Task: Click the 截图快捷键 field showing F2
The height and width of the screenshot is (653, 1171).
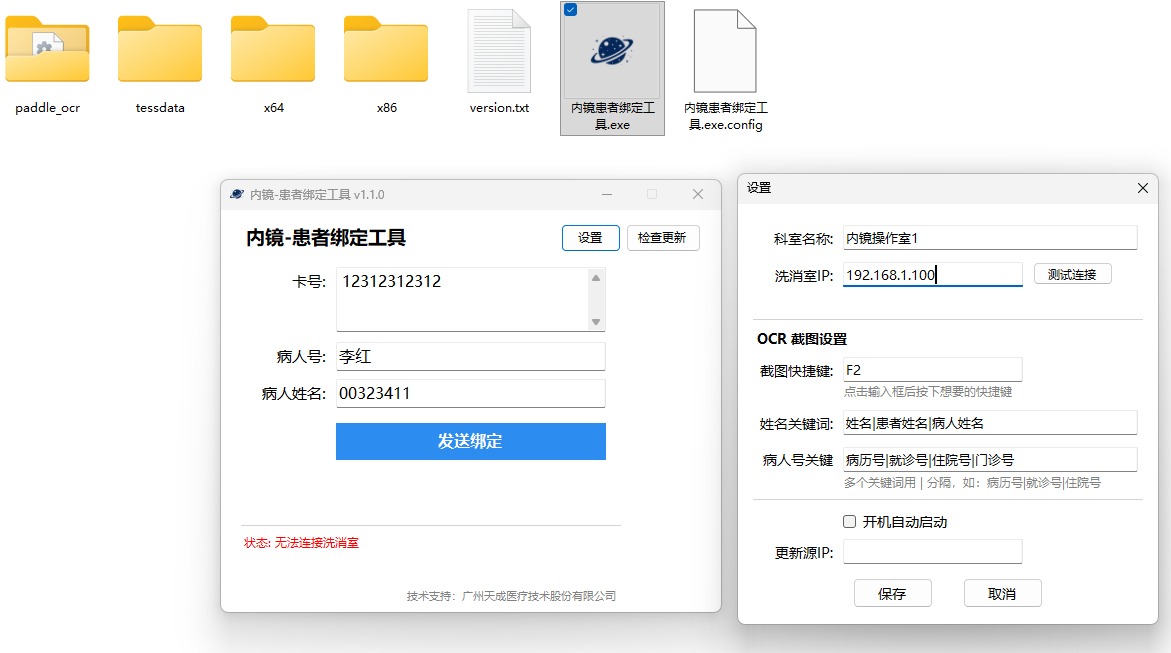Action: (x=933, y=370)
